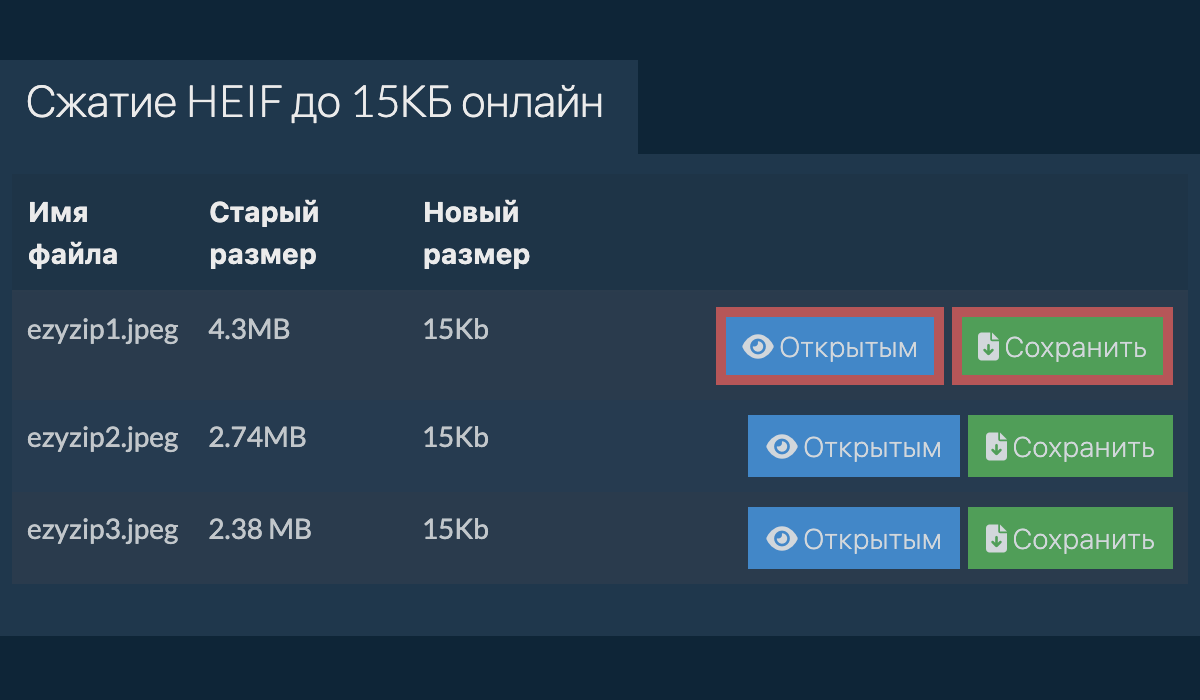Click the Имя файла column header
This screenshot has width=1200, height=700.
pyautogui.click(x=72, y=233)
